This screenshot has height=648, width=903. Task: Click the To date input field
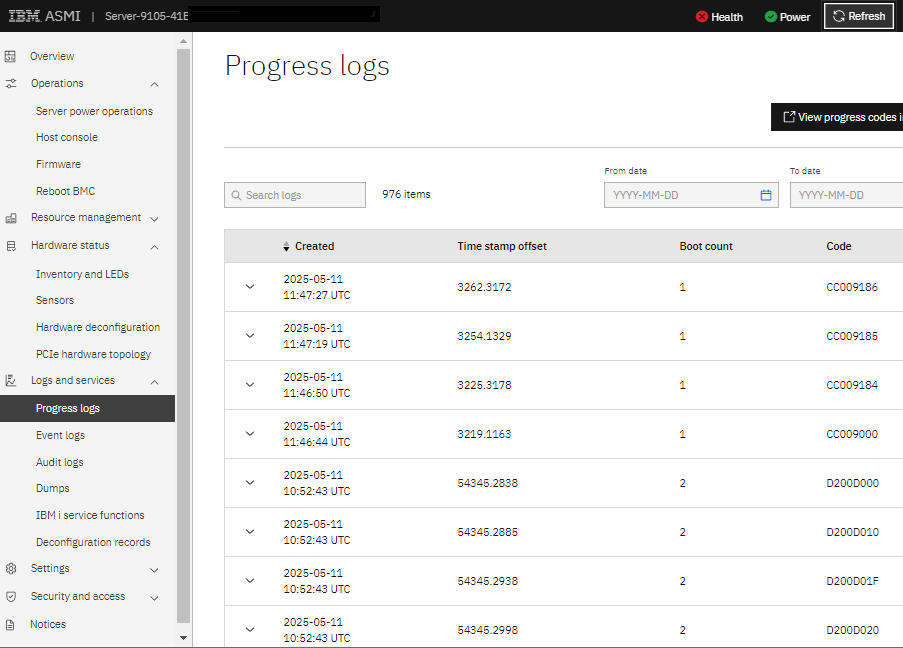tap(847, 195)
